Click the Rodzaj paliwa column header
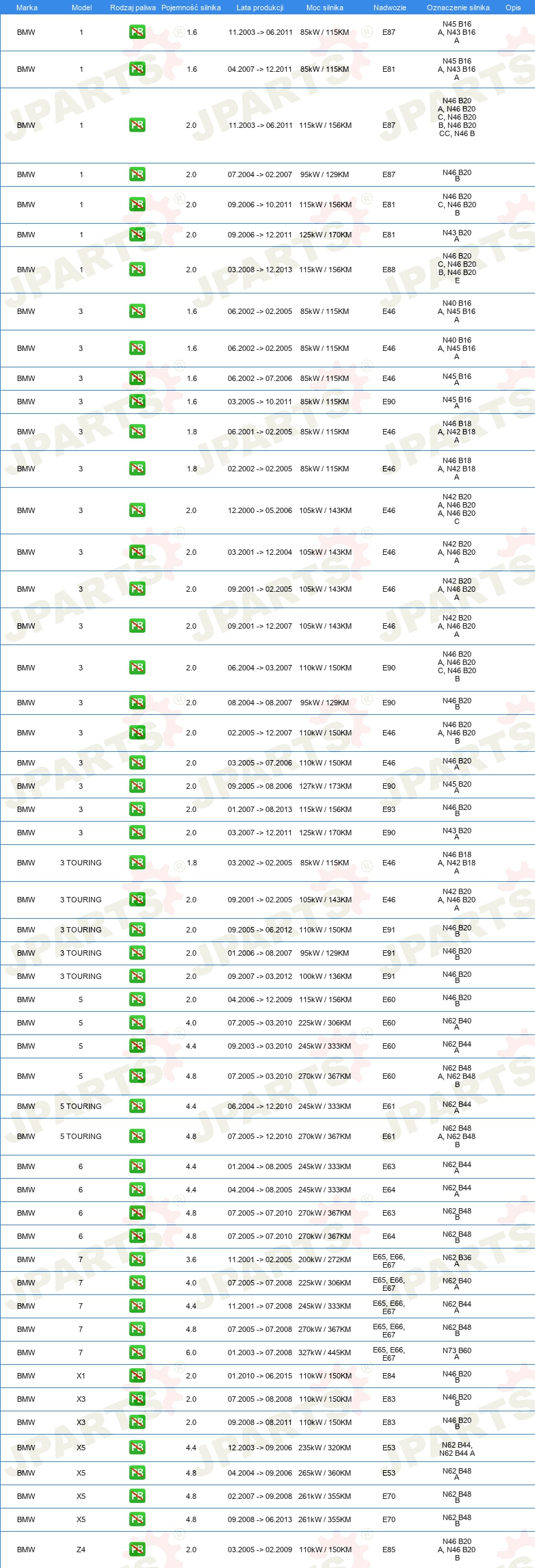The image size is (535, 1568). [133, 8]
